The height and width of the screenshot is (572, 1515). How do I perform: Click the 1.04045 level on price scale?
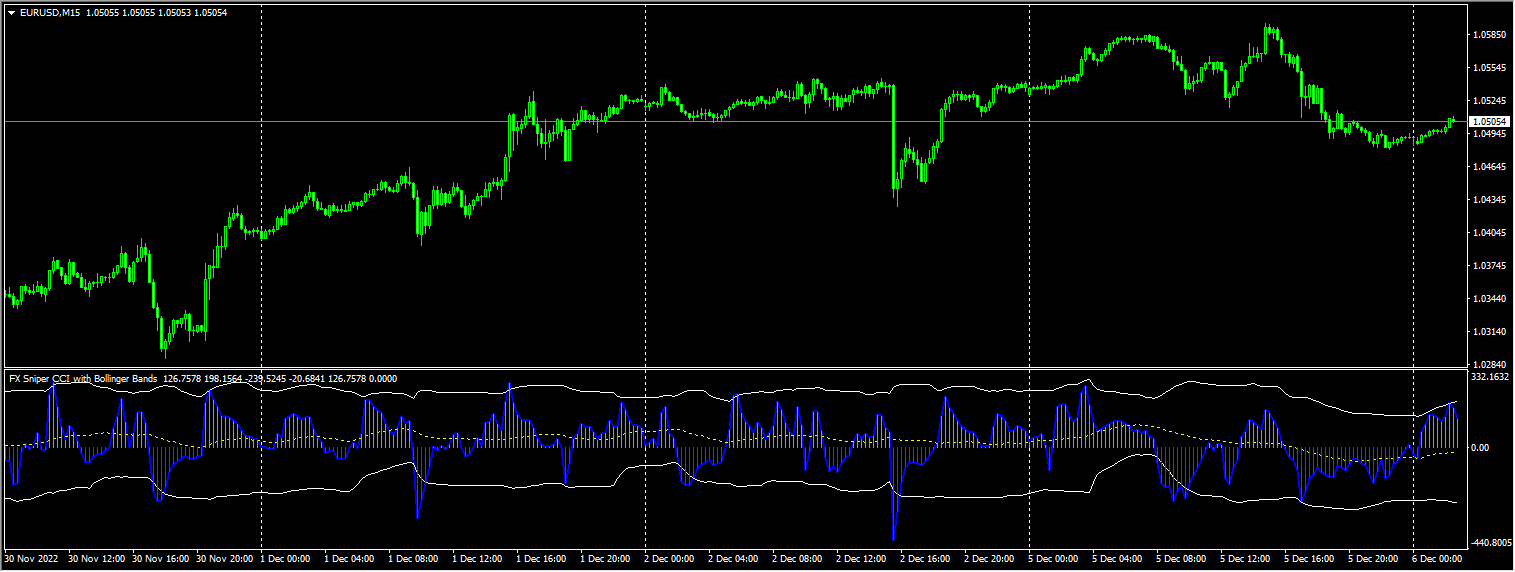(x=1489, y=233)
